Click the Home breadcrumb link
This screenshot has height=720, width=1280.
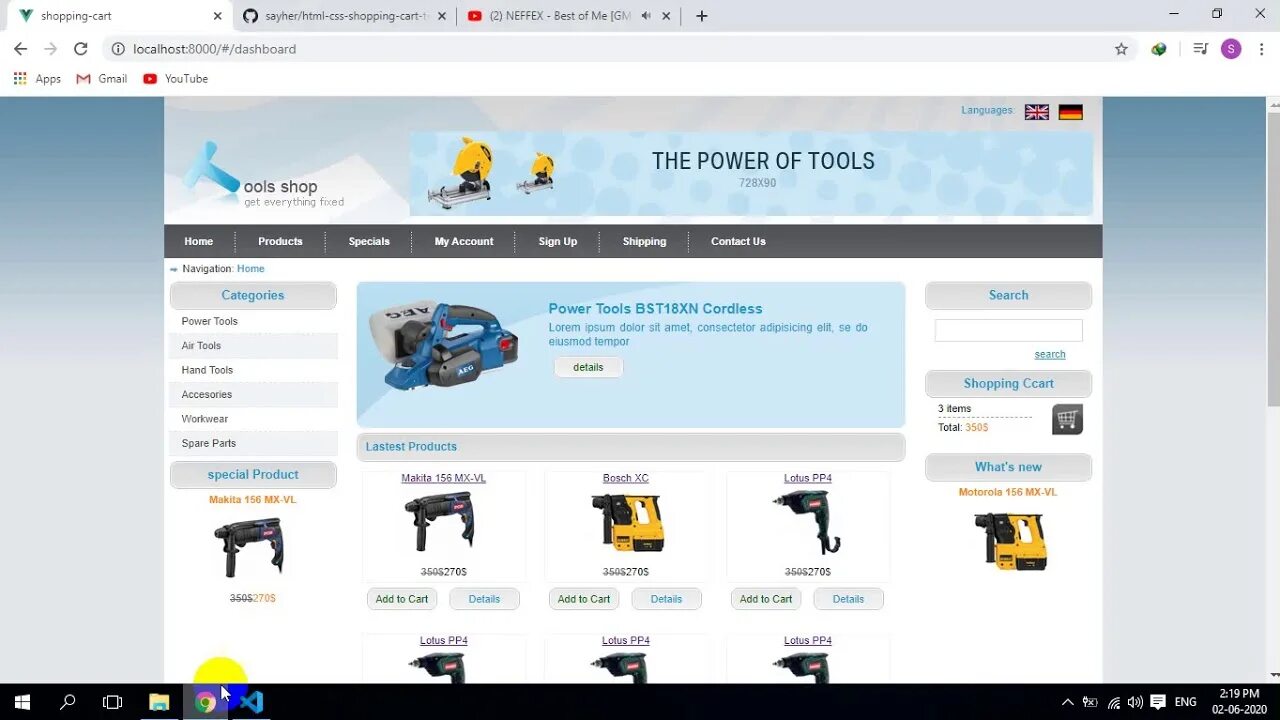(251, 269)
